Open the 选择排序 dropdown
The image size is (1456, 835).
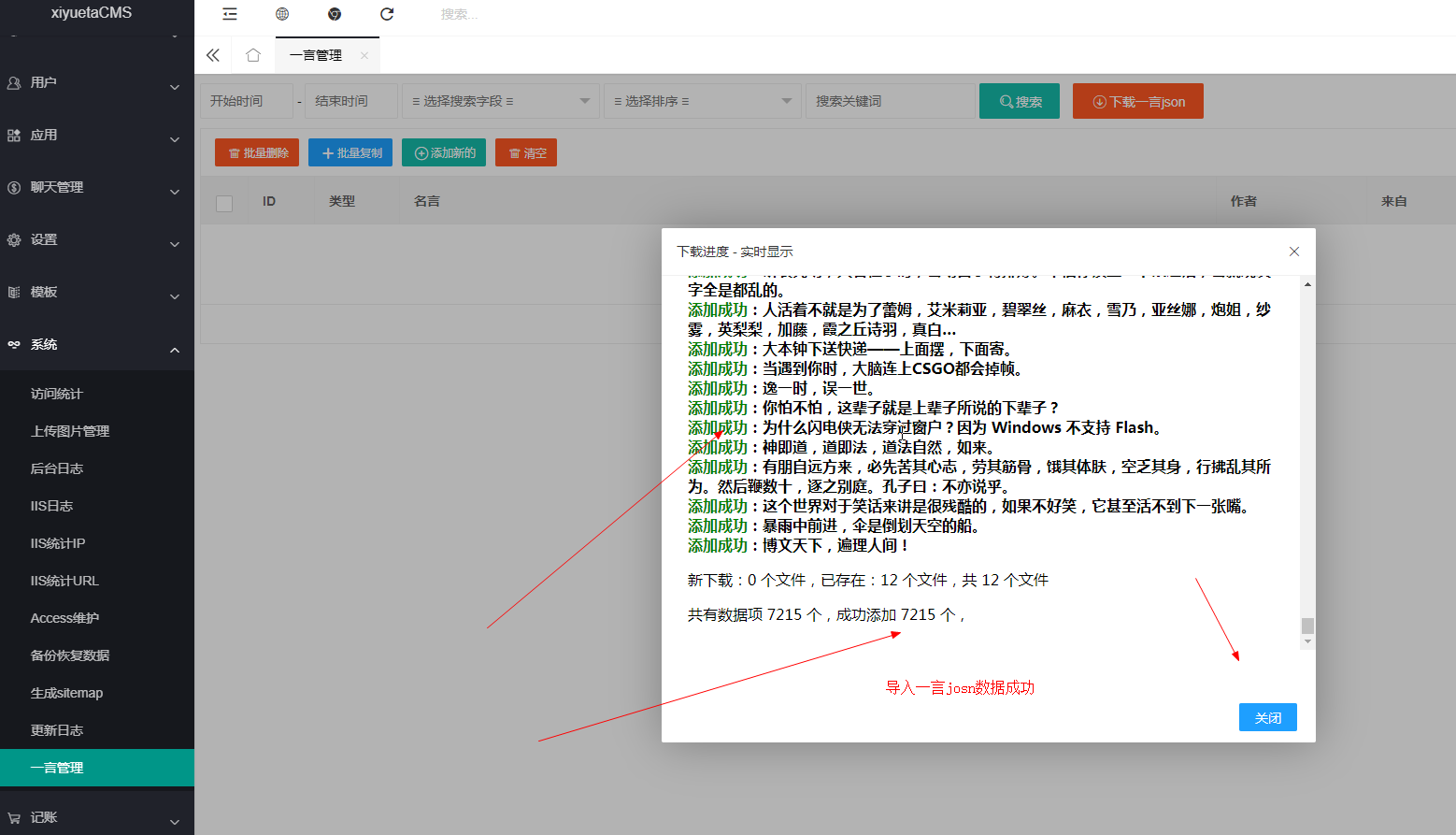coord(702,100)
